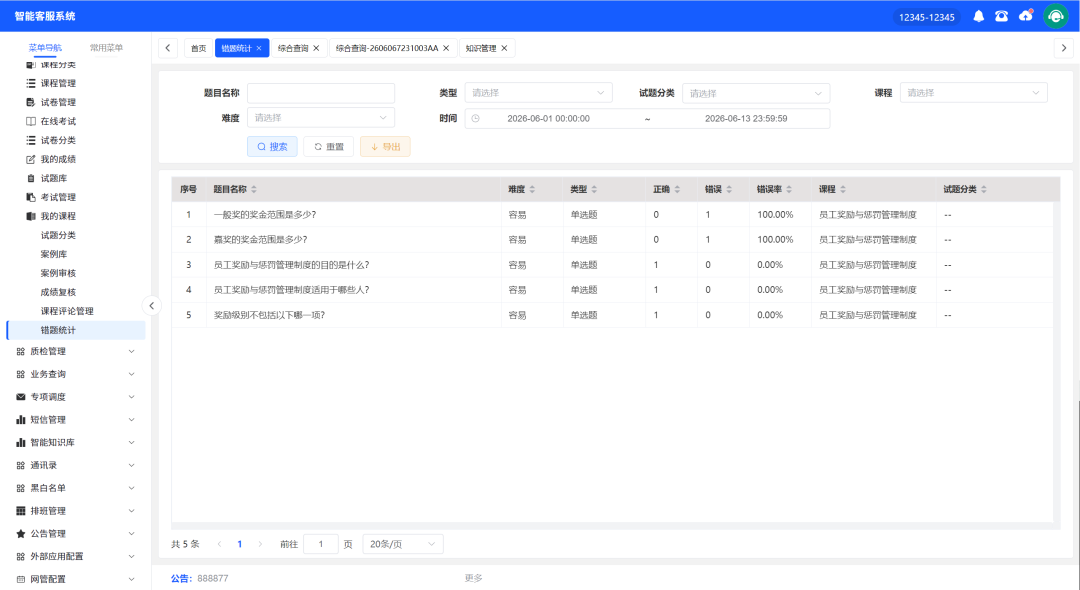Click the 更多 link in announcement bar
This screenshot has height=590, width=1080.
point(473,578)
